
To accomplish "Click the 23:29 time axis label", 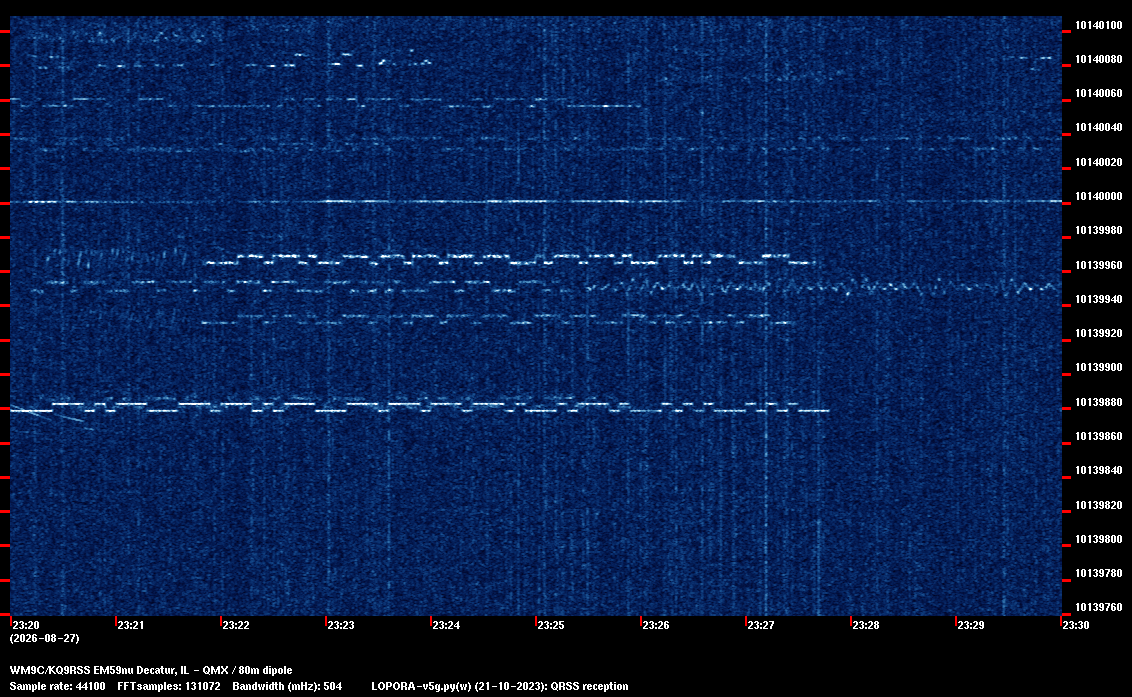I will [970, 625].
